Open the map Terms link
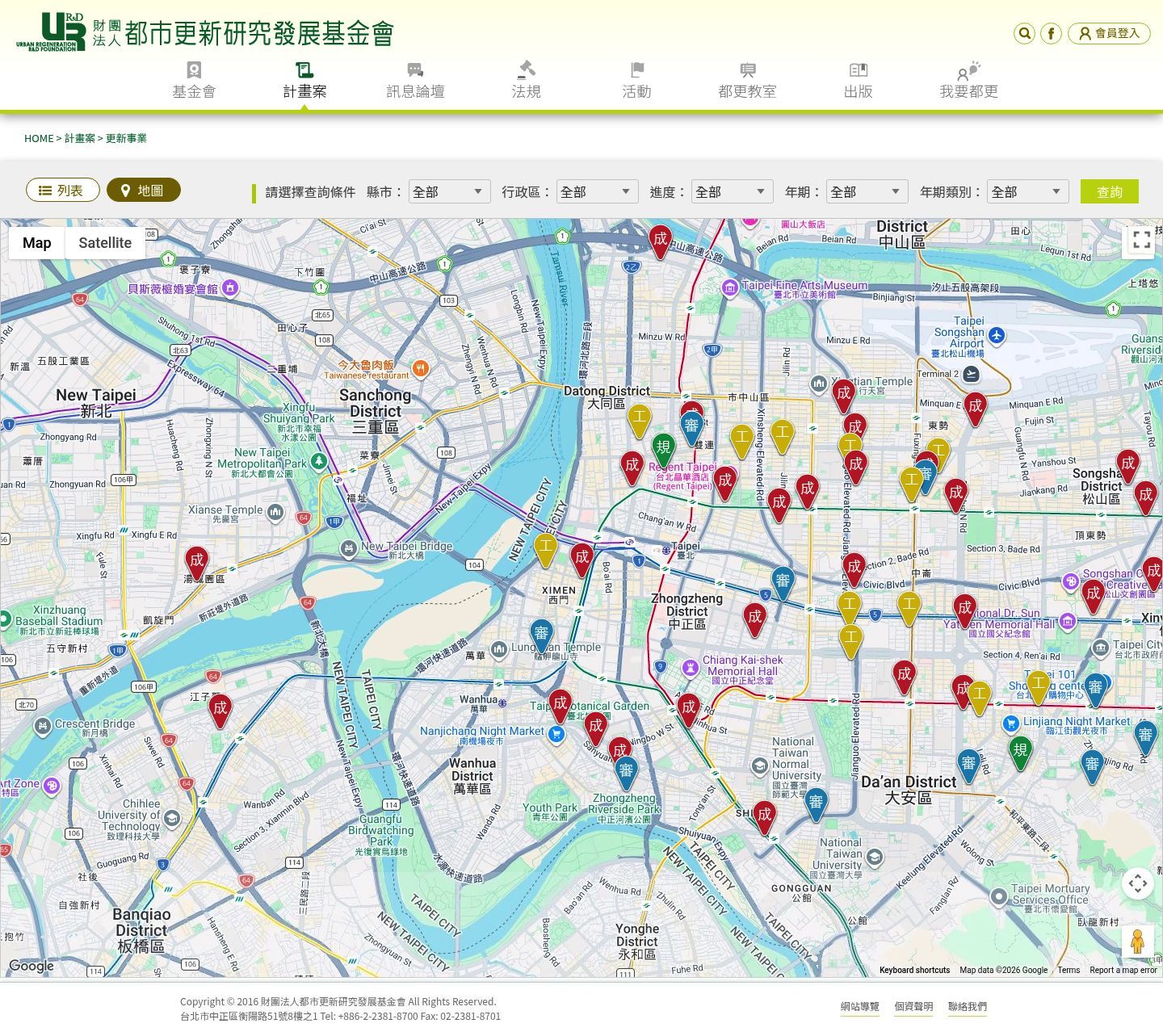 1069,971
